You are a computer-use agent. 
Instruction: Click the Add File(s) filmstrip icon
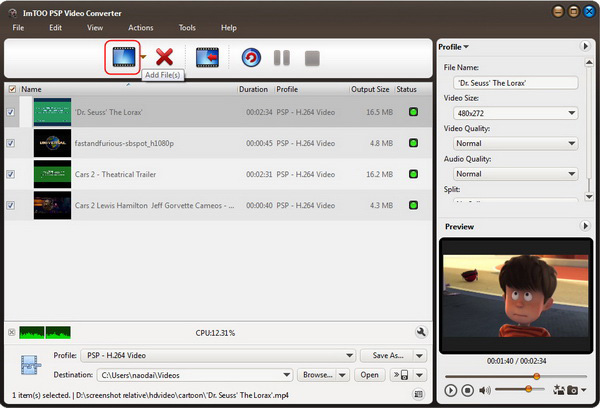click(124, 57)
